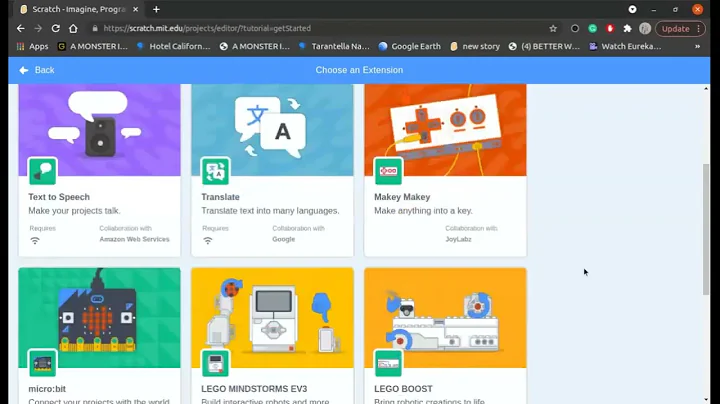Click 'Make anything into a key.' description
The width and height of the screenshot is (720, 404).
pyautogui.click(x=423, y=211)
